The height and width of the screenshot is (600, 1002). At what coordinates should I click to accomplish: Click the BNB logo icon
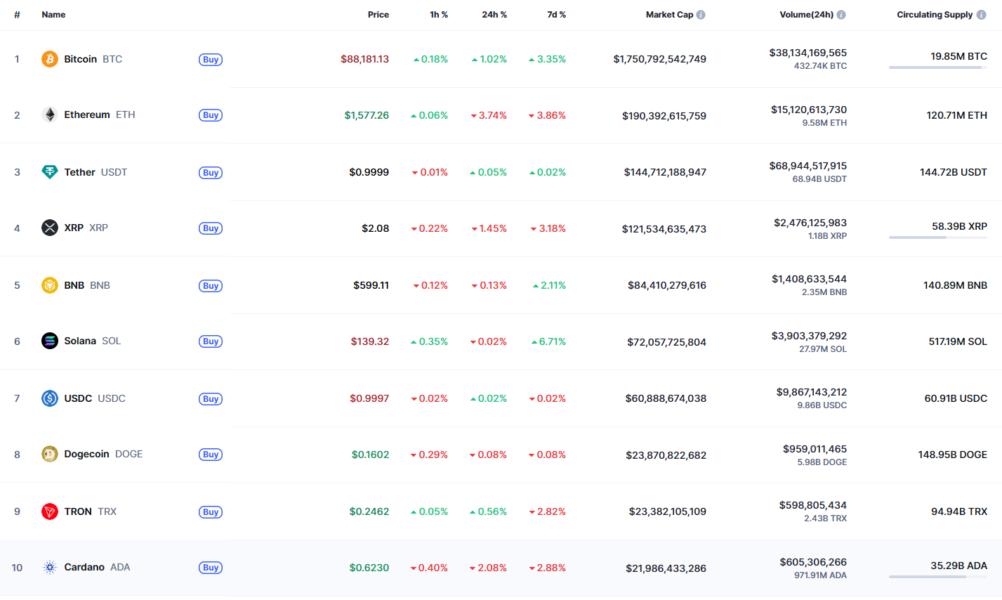coord(49,285)
